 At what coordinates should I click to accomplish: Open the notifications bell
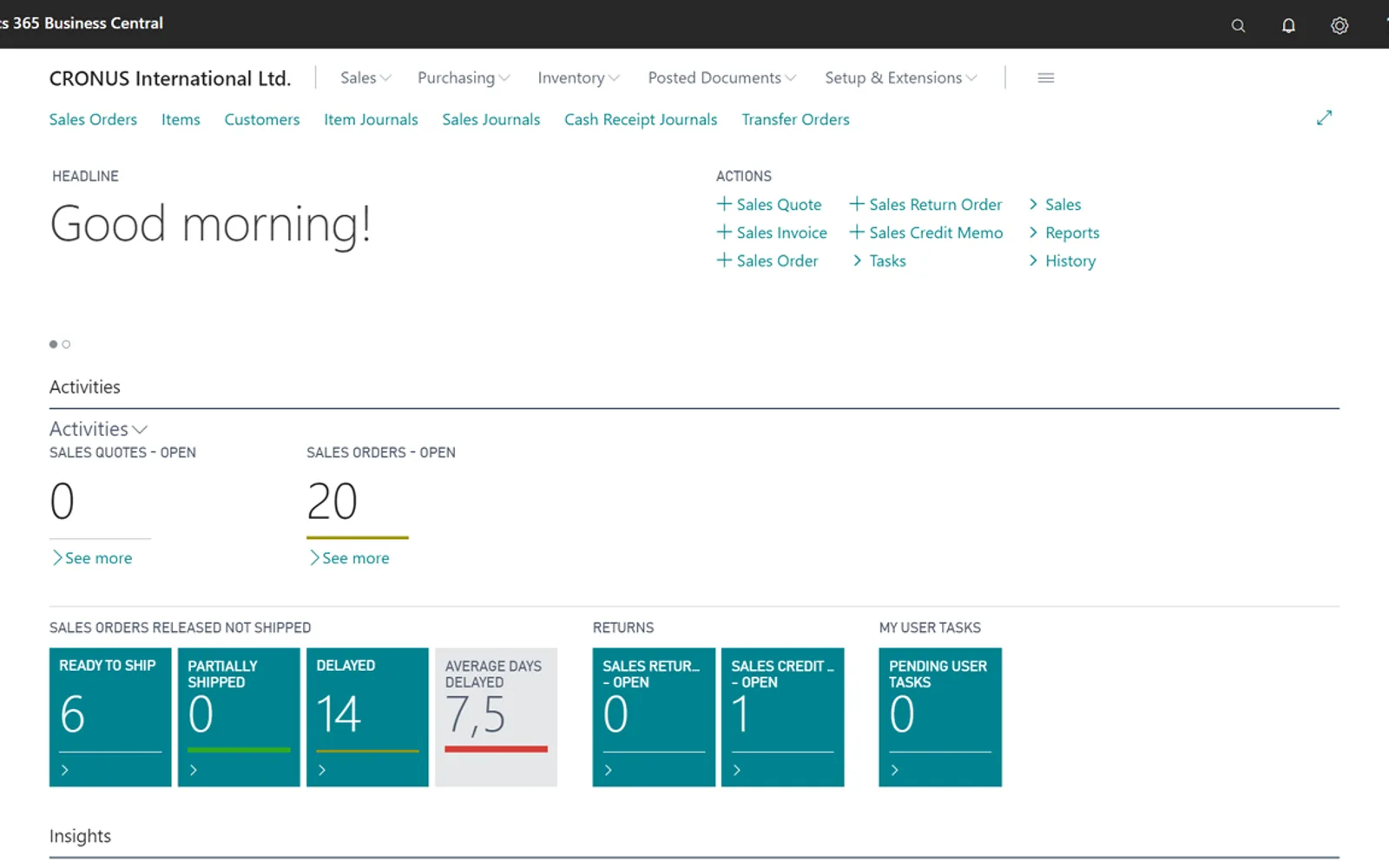(1288, 25)
